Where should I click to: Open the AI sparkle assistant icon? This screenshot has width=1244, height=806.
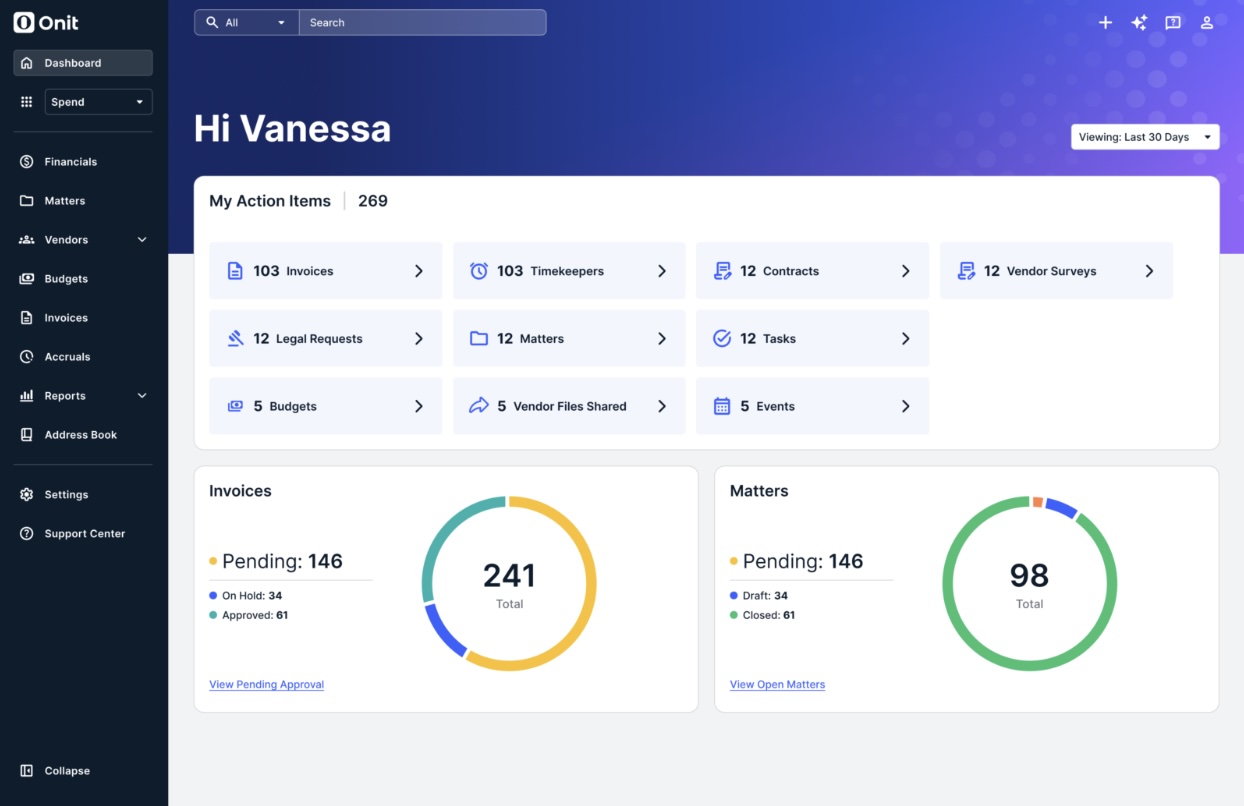pos(1139,23)
